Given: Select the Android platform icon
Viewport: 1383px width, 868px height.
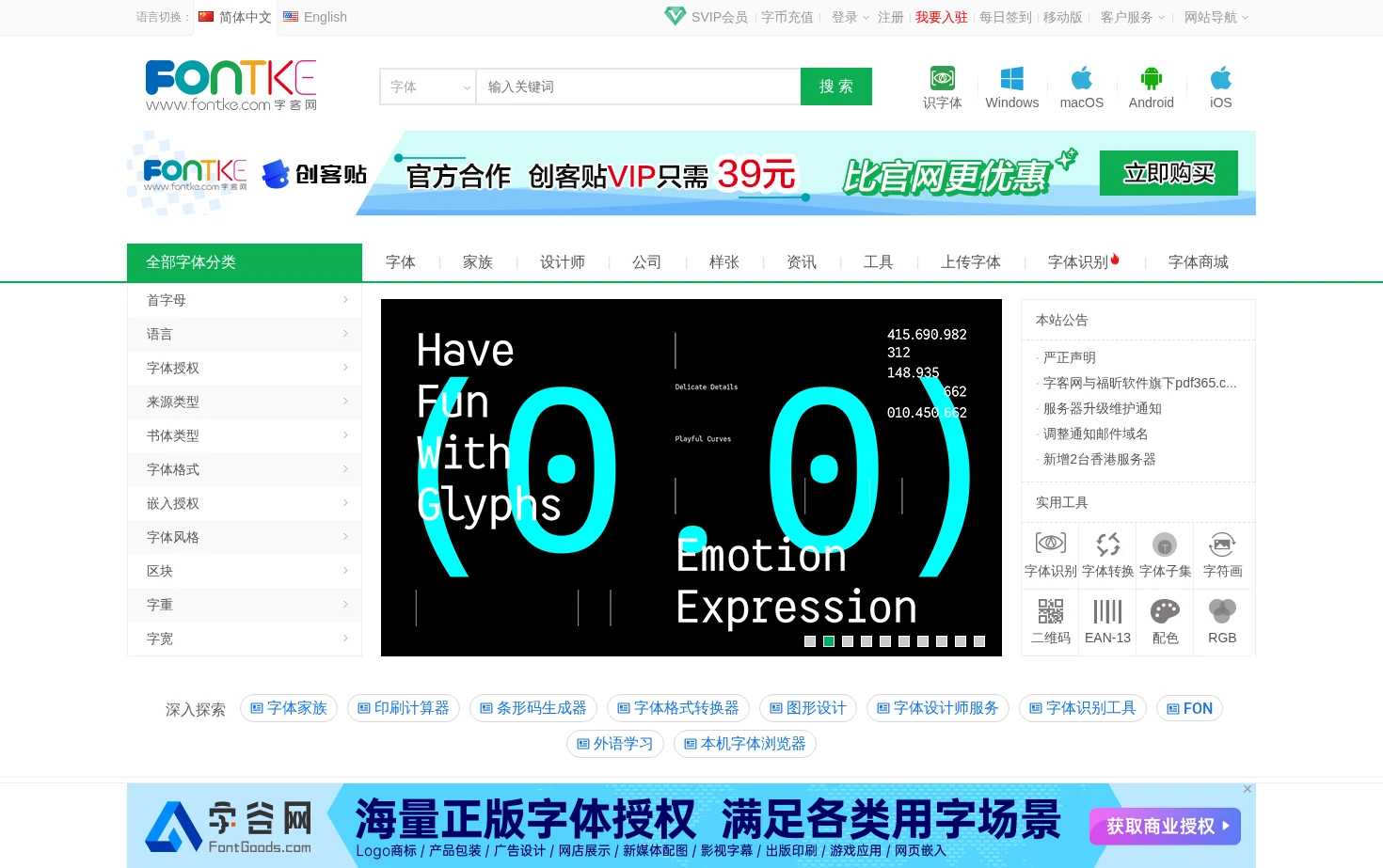Looking at the screenshot, I should pos(1152,78).
